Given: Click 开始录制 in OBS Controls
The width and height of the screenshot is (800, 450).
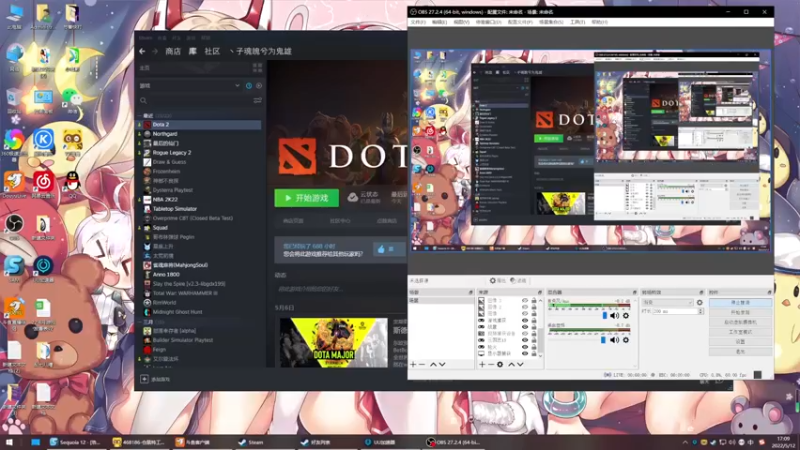Looking at the screenshot, I should point(740,312).
